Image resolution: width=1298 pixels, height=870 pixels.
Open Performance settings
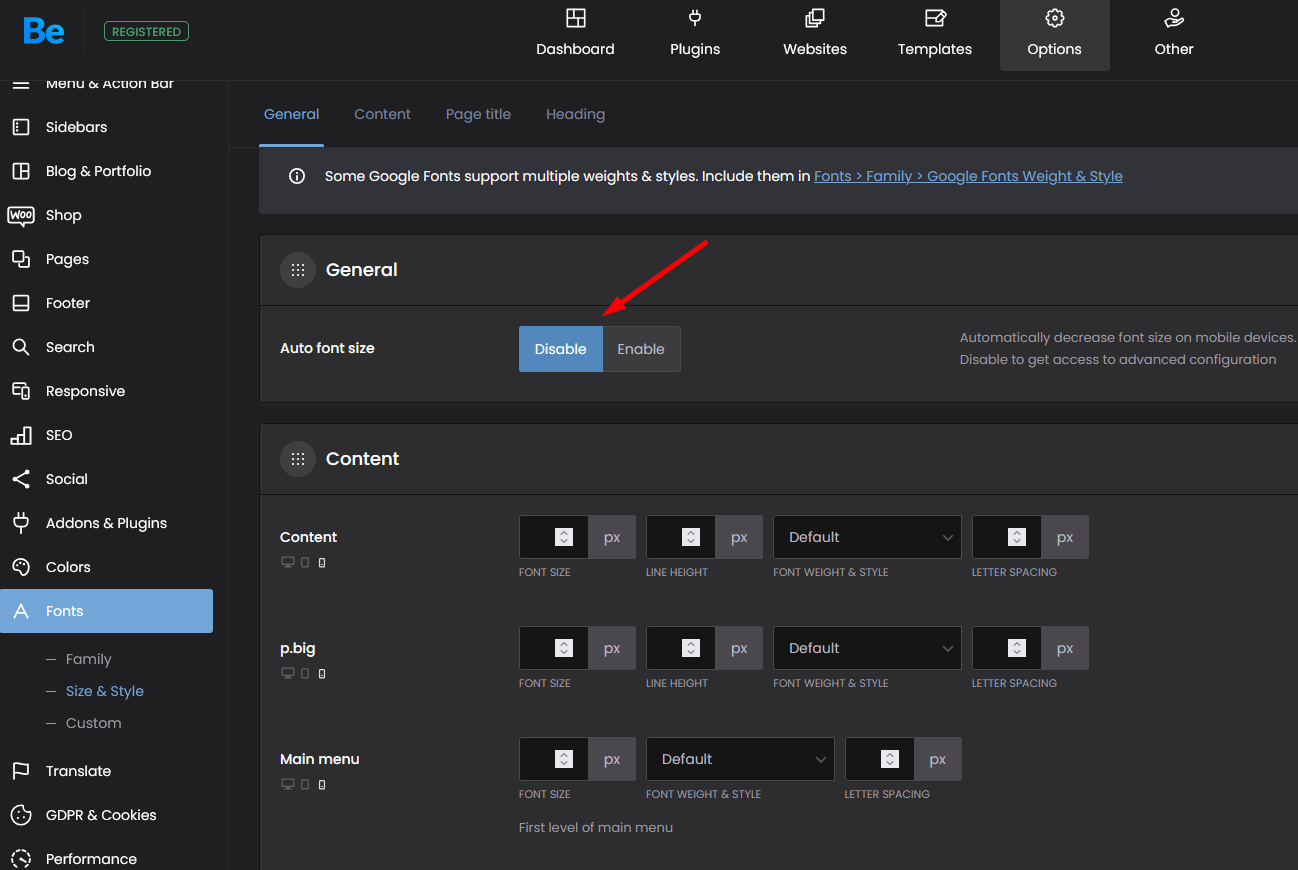[x=106, y=857]
